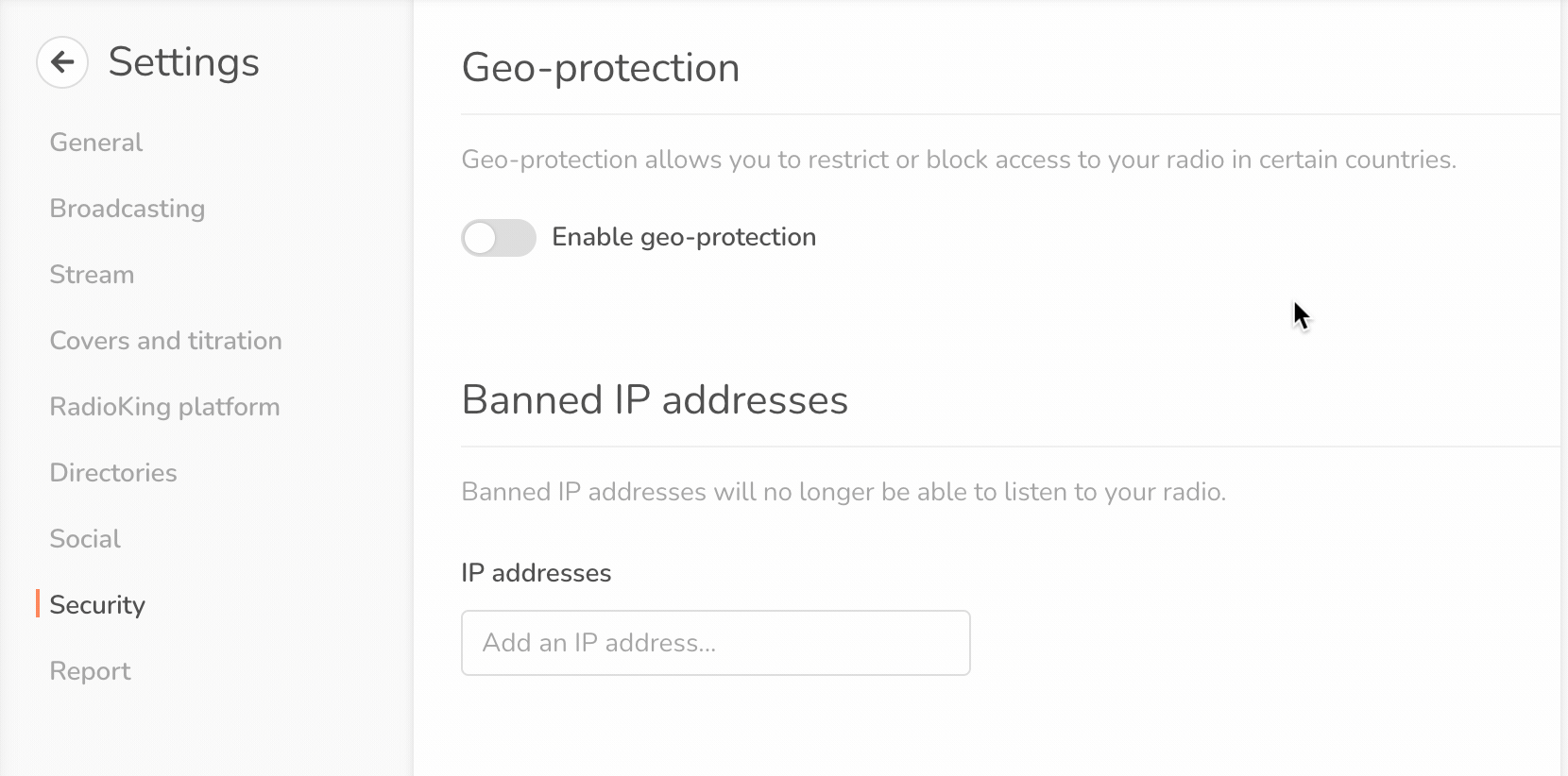Image resolution: width=1568 pixels, height=776 pixels.
Task: Click the geo-protection description sentence
Action: tap(958, 160)
